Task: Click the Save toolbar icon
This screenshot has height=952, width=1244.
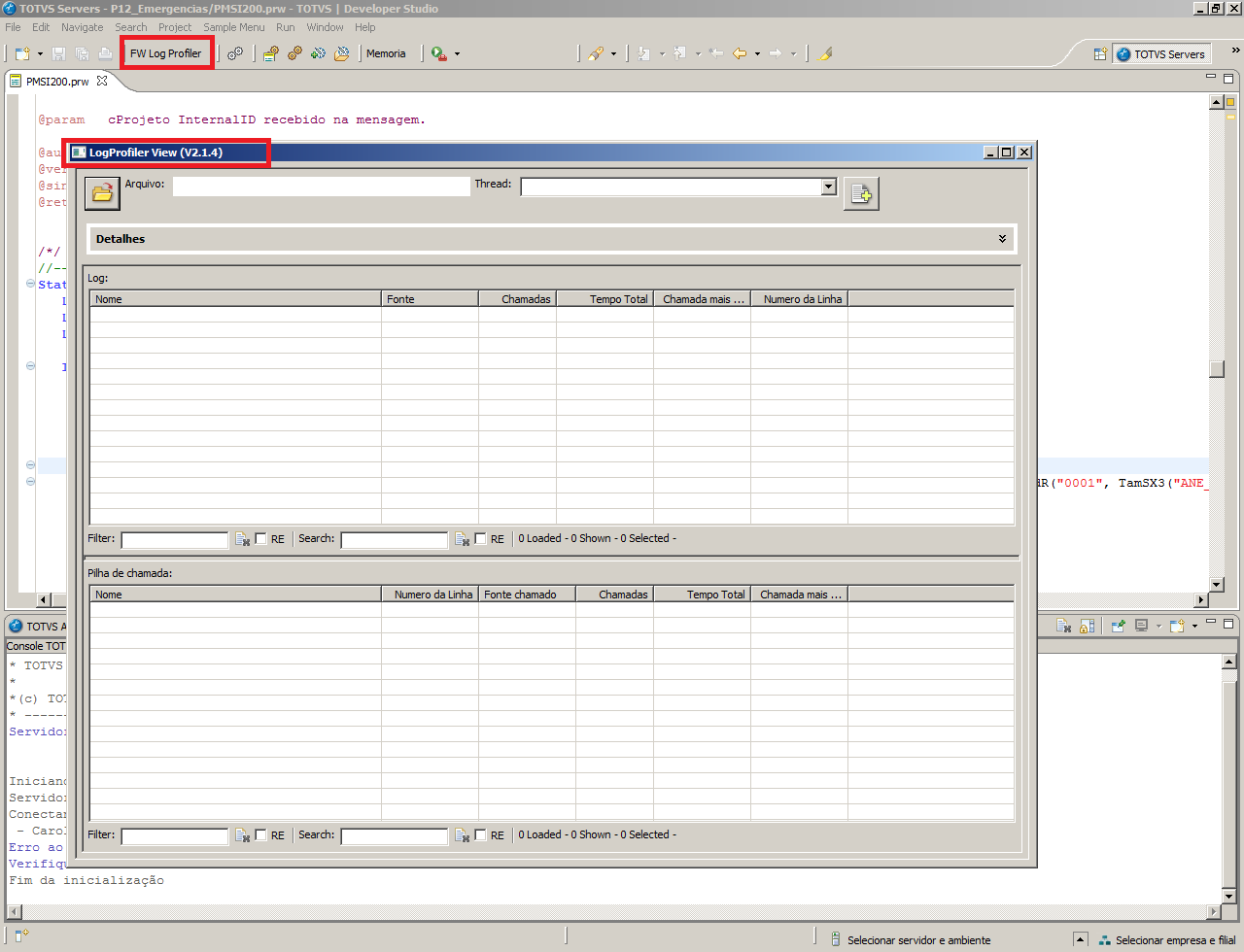Action: coord(58,53)
